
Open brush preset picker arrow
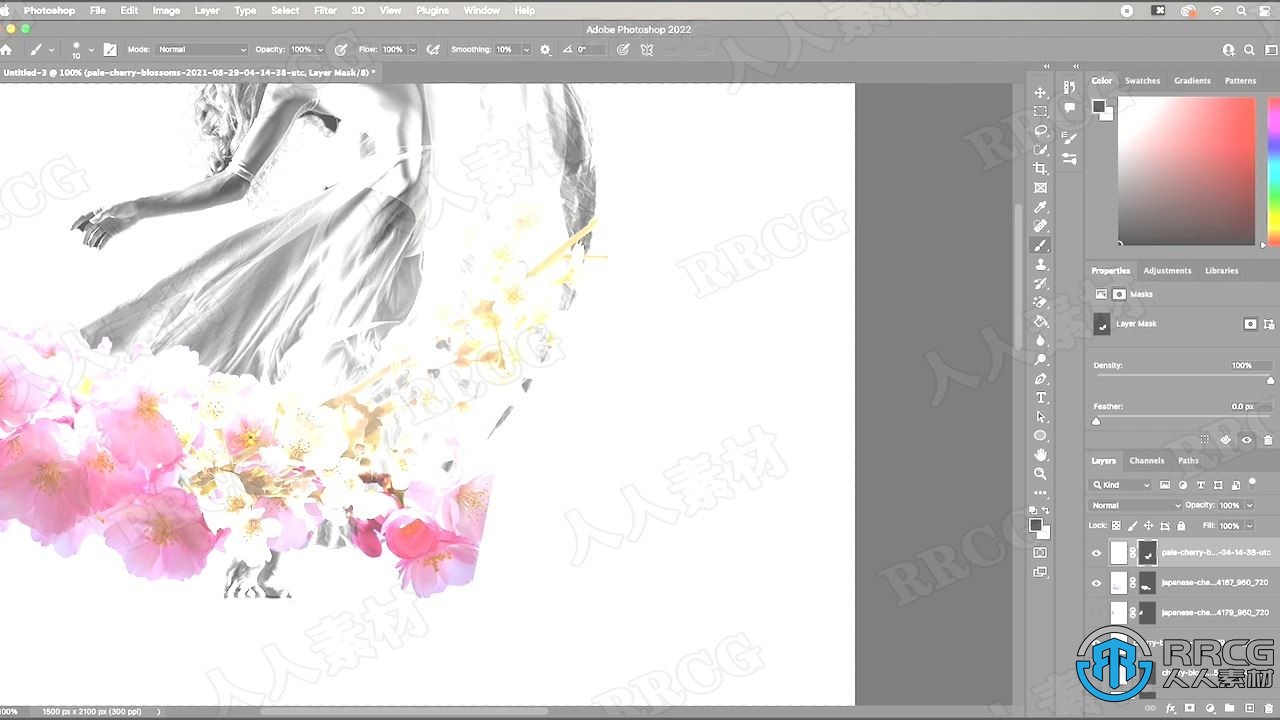(91, 49)
